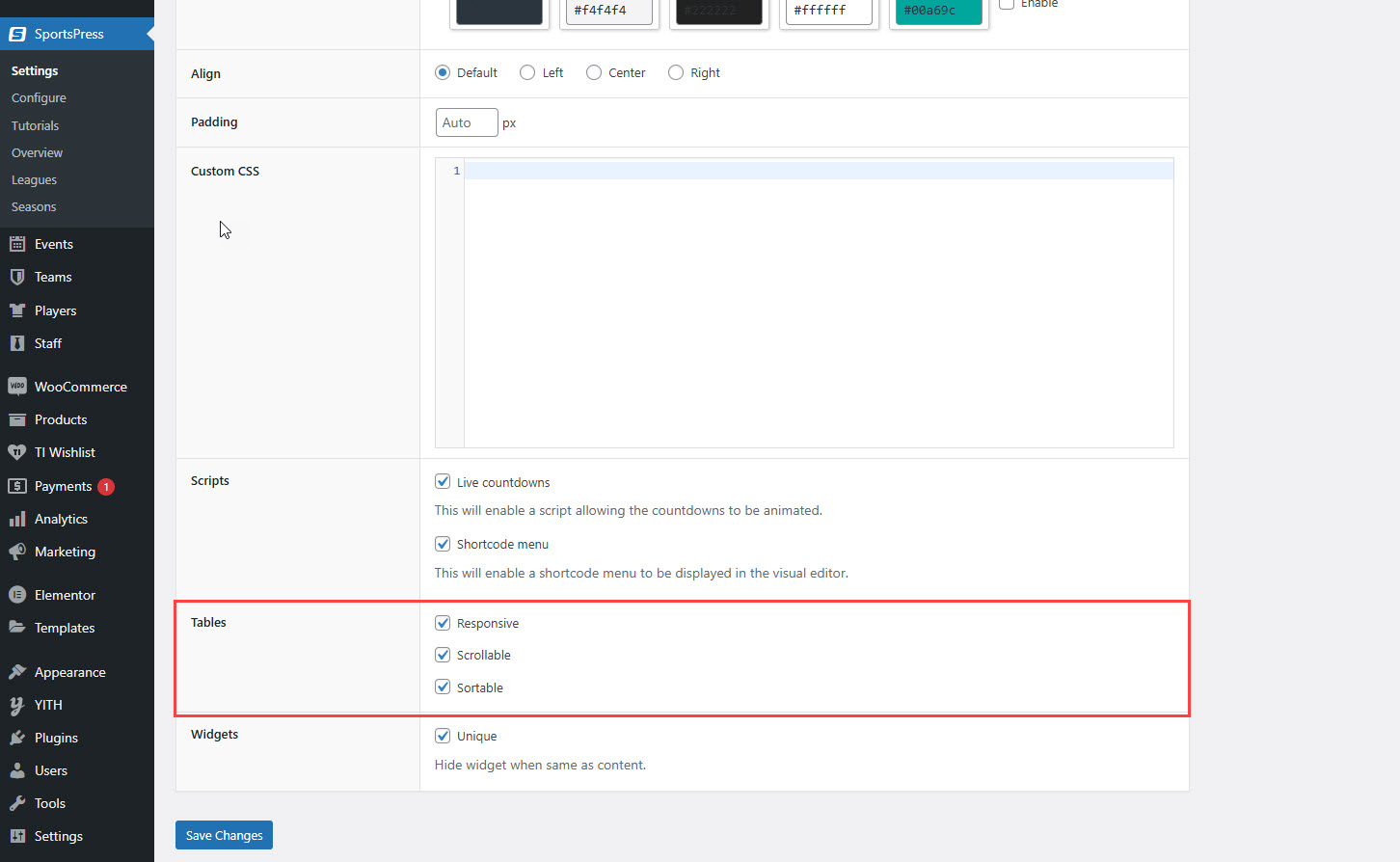Click the #f4f4f4 color swatch
The image size is (1400, 862).
[x=609, y=11]
